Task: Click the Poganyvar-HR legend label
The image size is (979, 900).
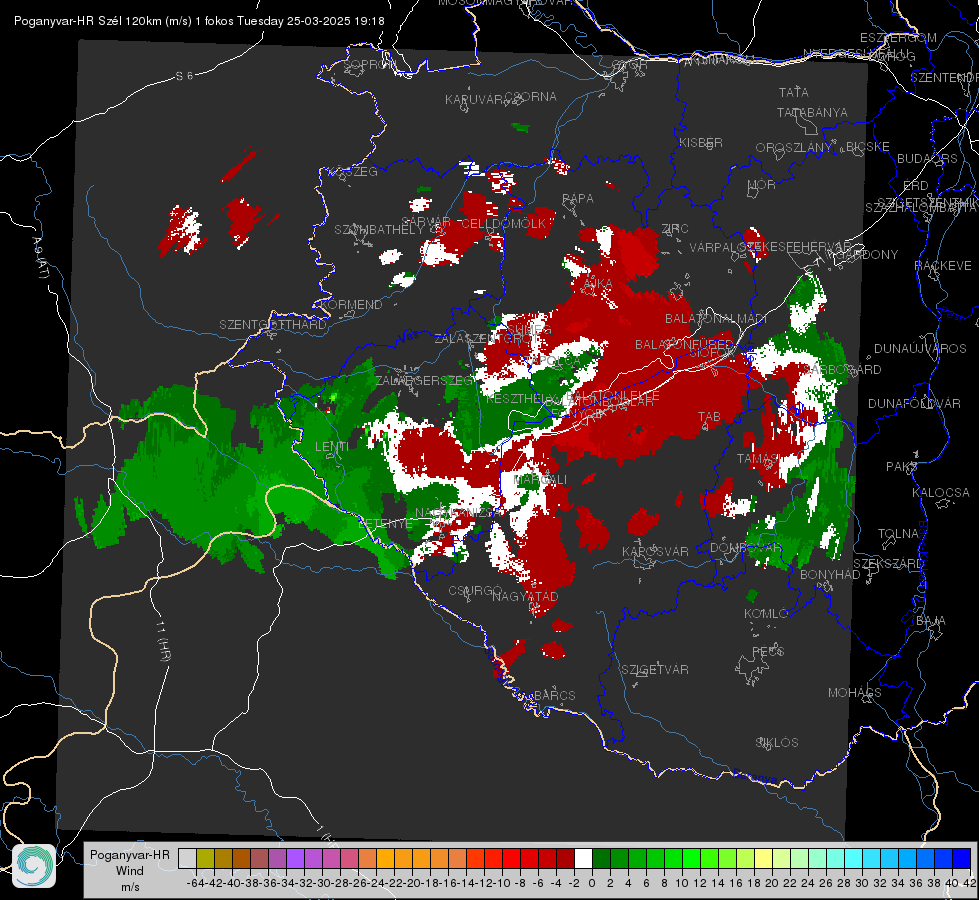Action: (130, 854)
